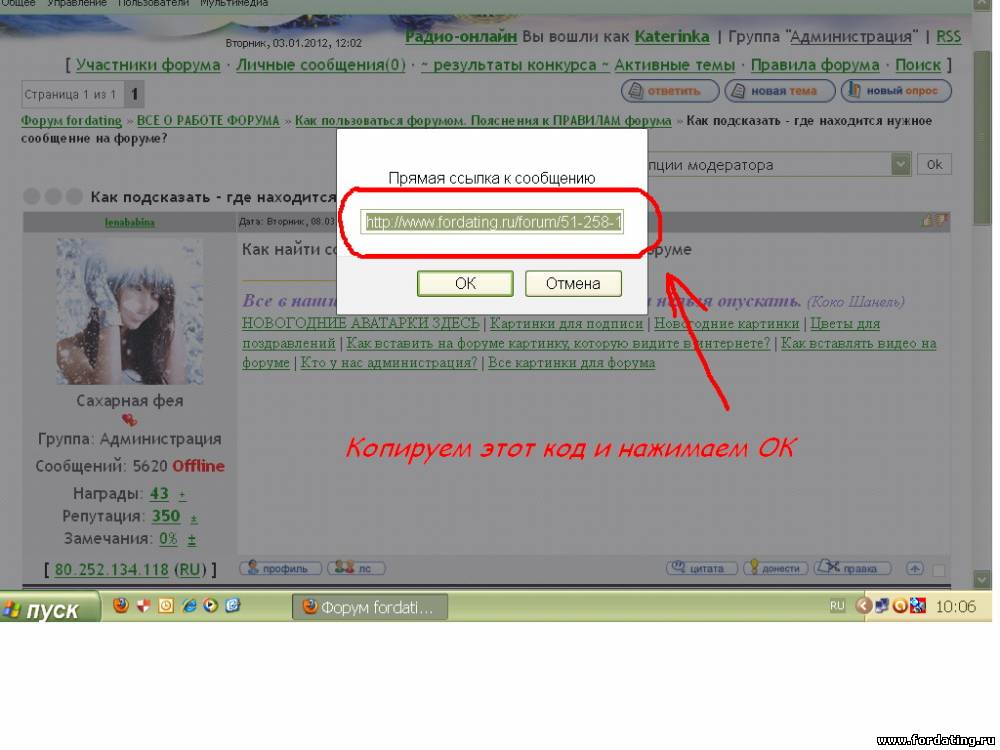
Task: Click the Ok button beside moderator options
Action: (x=934, y=165)
